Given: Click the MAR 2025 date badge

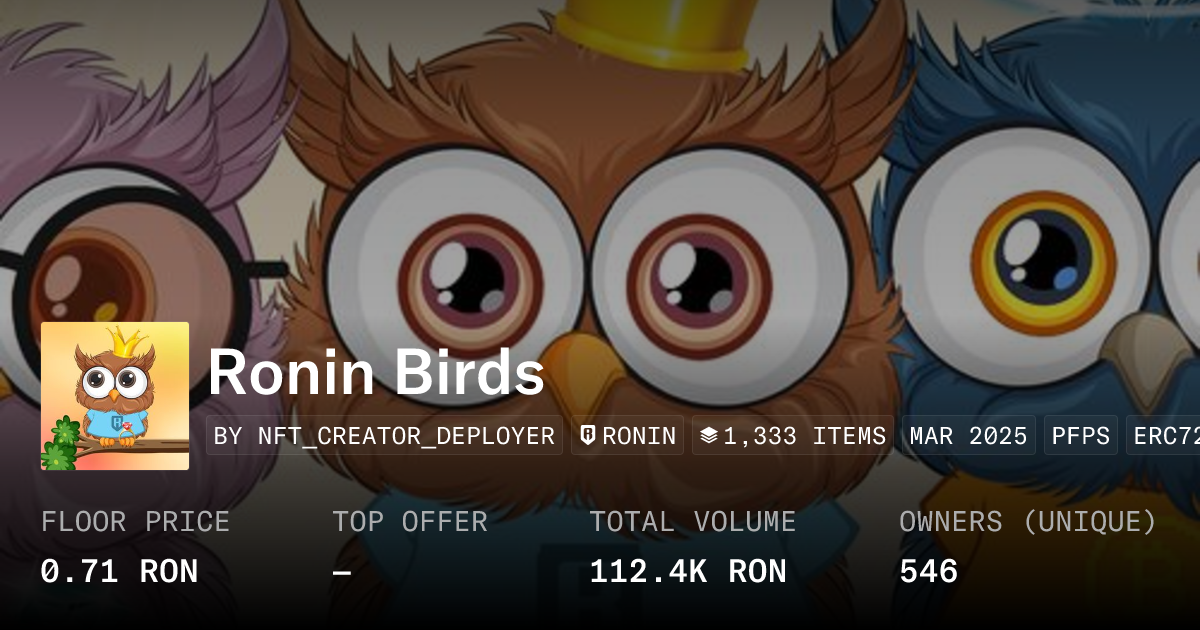Looking at the screenshot, I should pyautogui.click(x=968, y=436).
